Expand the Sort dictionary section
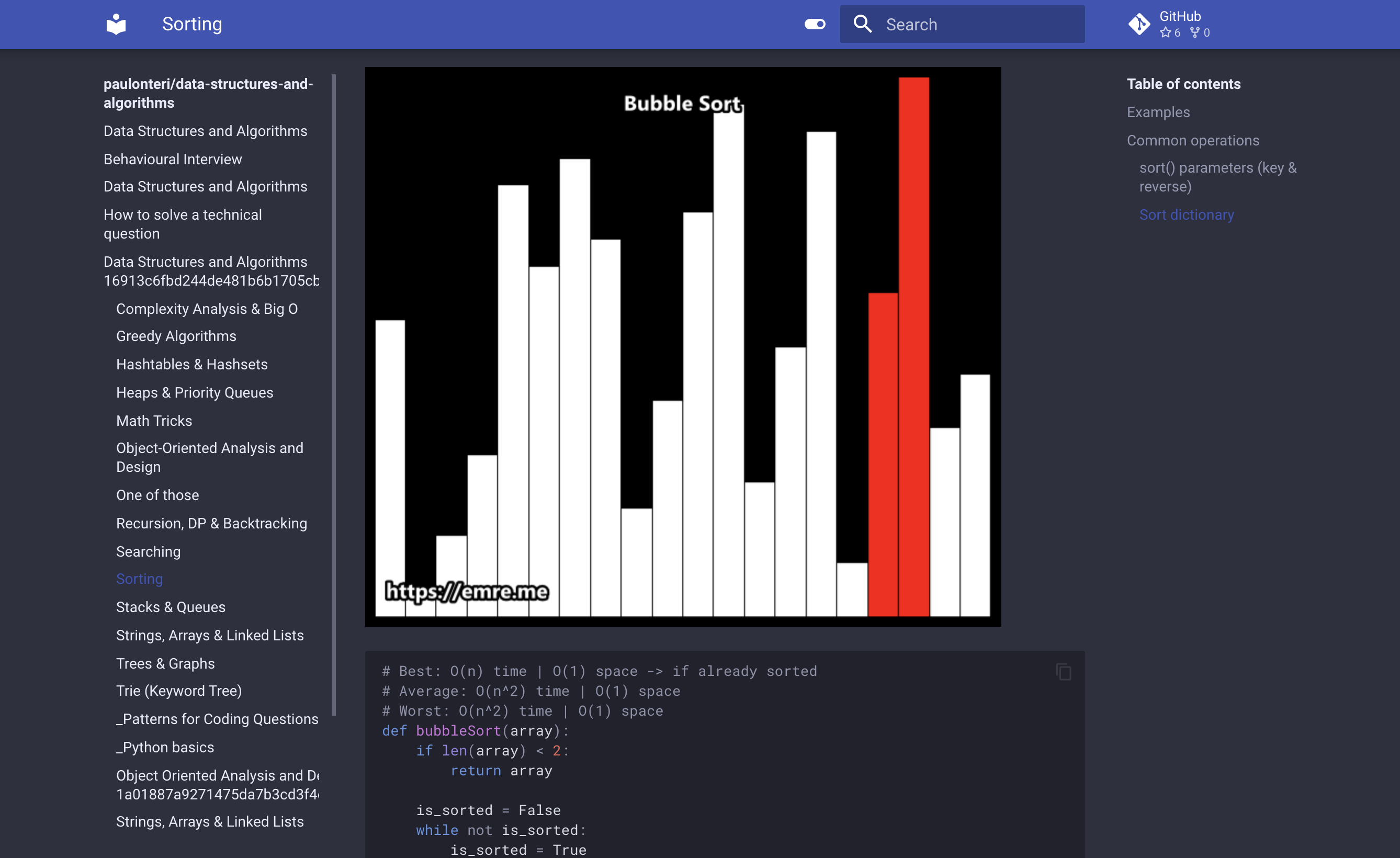The height and width of the screenshot is (858, 1400). (1186, 214)
